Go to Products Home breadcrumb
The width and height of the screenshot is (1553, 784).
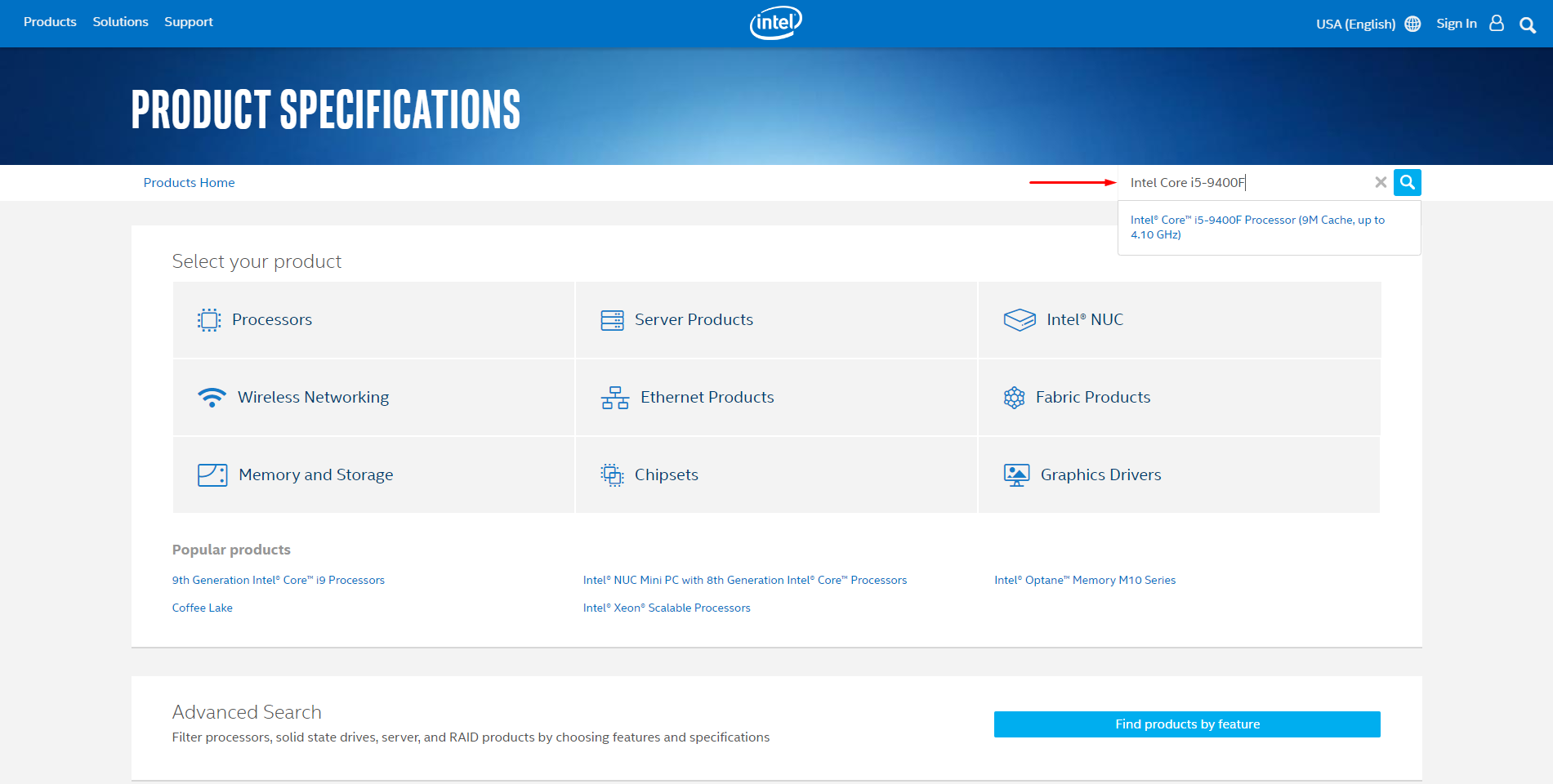tap(189, 183)
